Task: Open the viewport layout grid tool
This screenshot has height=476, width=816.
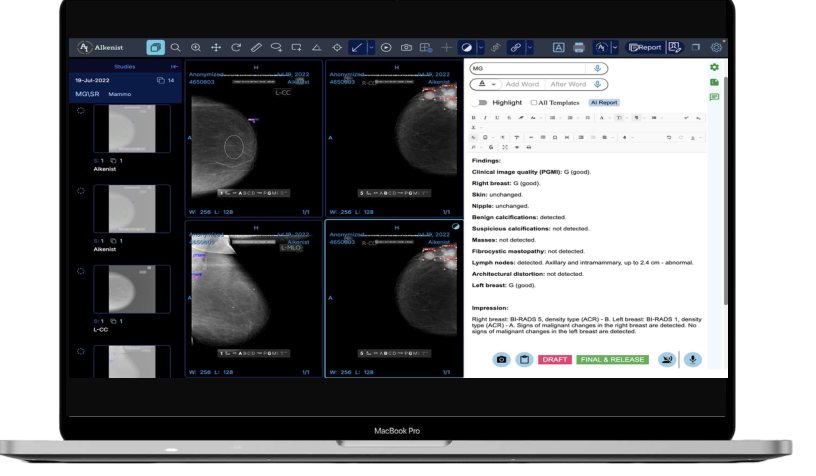Action: (x=426, y=47)
